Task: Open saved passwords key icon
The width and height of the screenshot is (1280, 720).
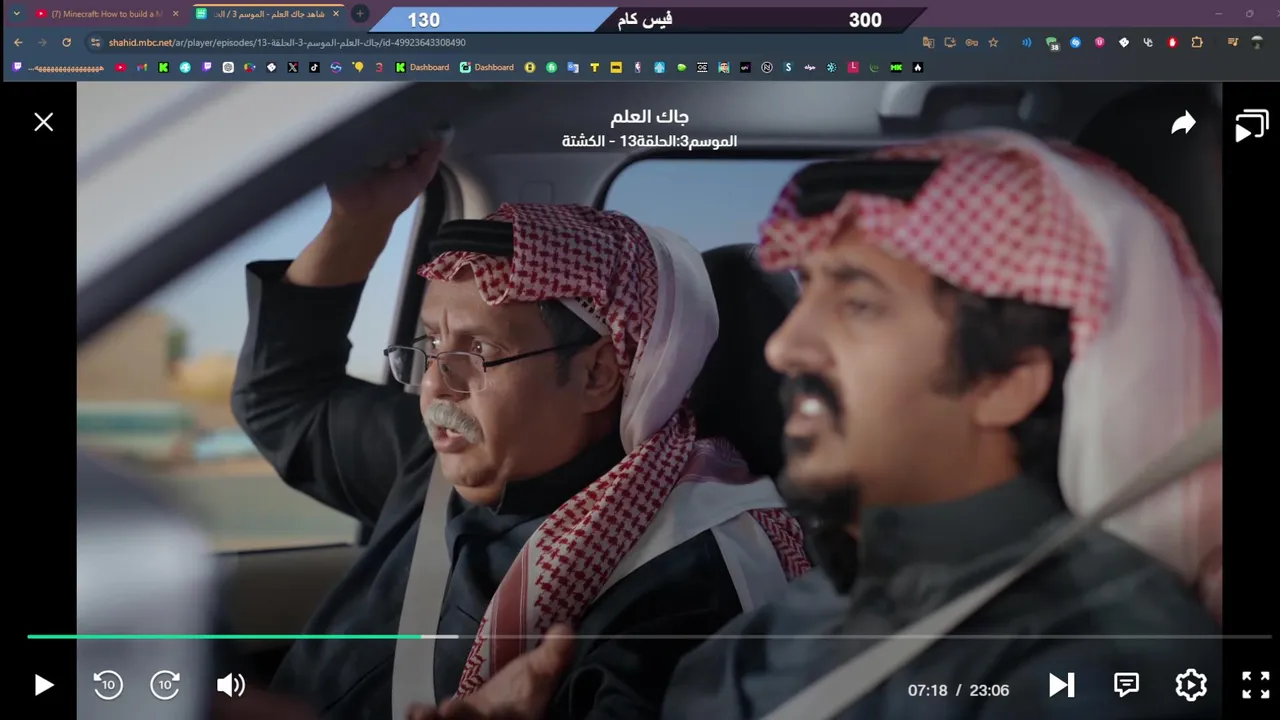Action: 972,42
